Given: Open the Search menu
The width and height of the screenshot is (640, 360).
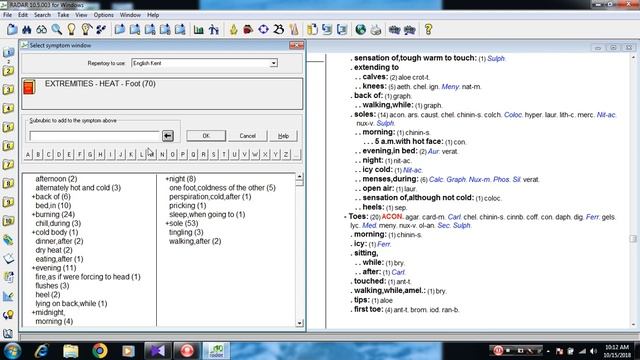Looking at the screenshot, I should point(42,15).
